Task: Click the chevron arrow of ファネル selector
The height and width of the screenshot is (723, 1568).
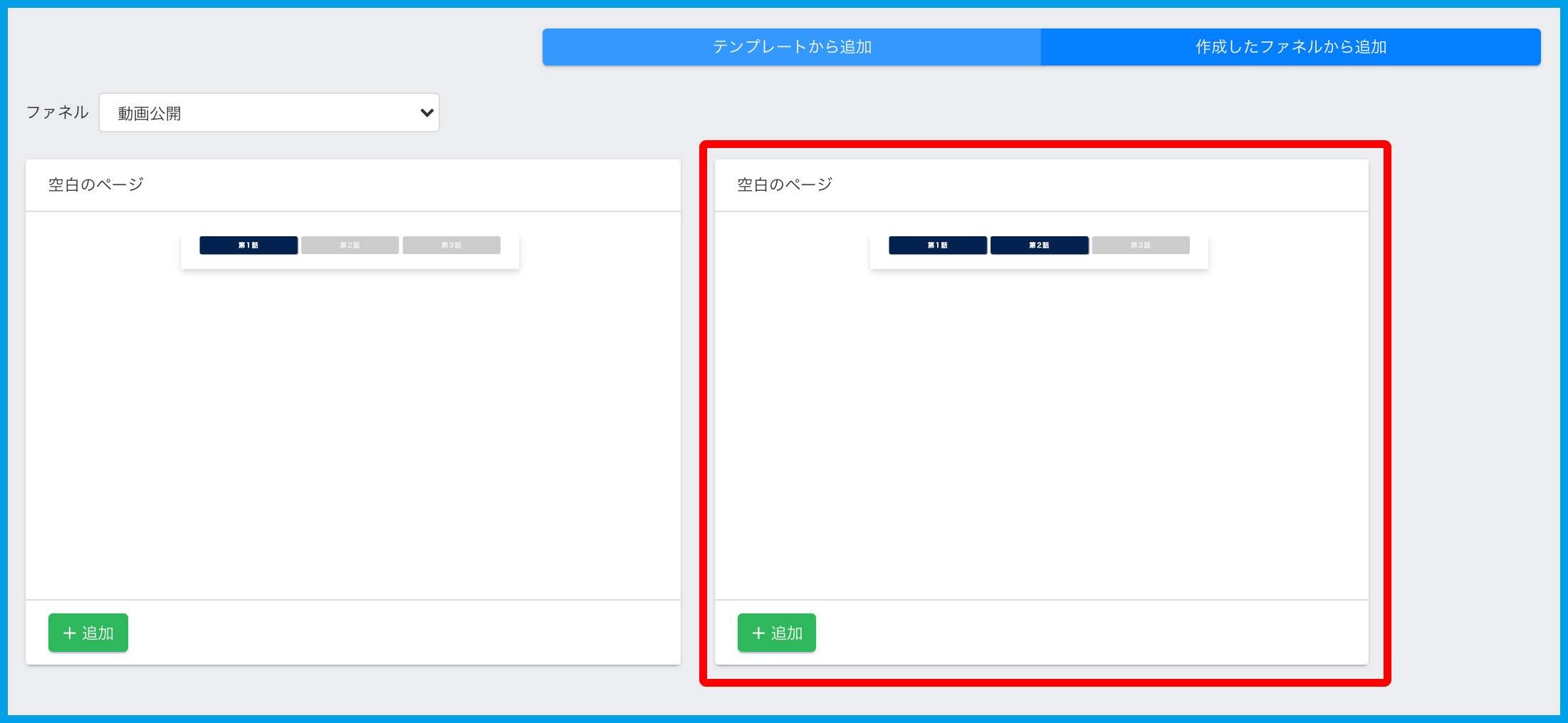Action: click(x=427, y=112)
